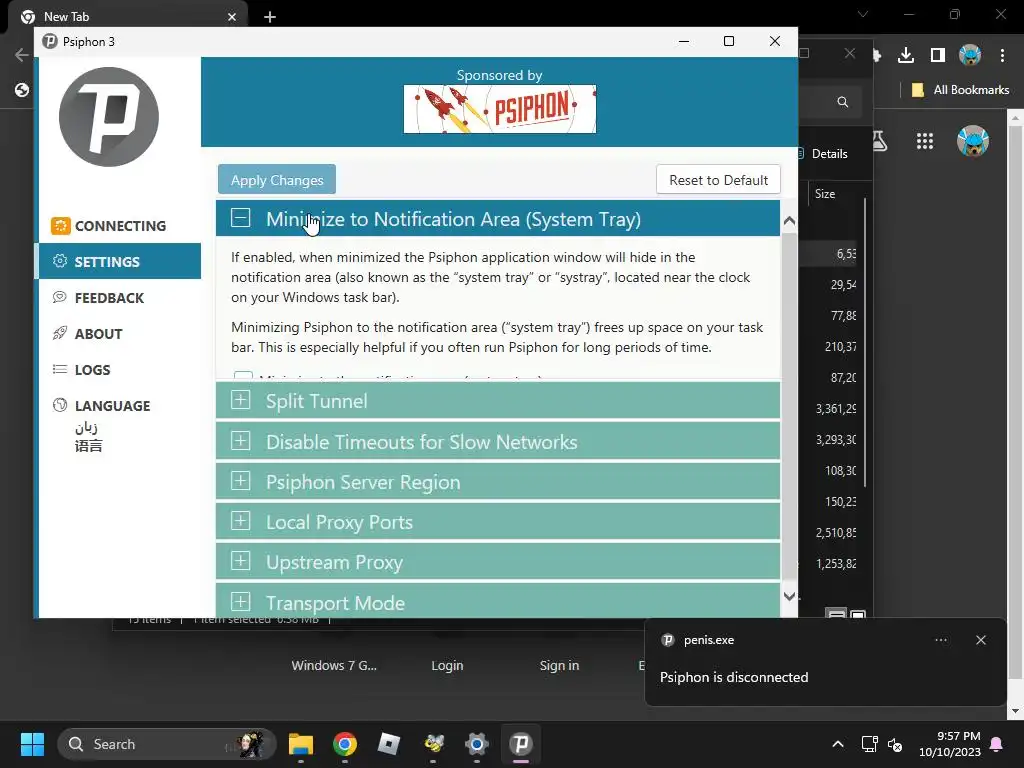Screen dimensions: 1024x768
Task: Click the Psiphon taskbar icon
Action: 521,744
